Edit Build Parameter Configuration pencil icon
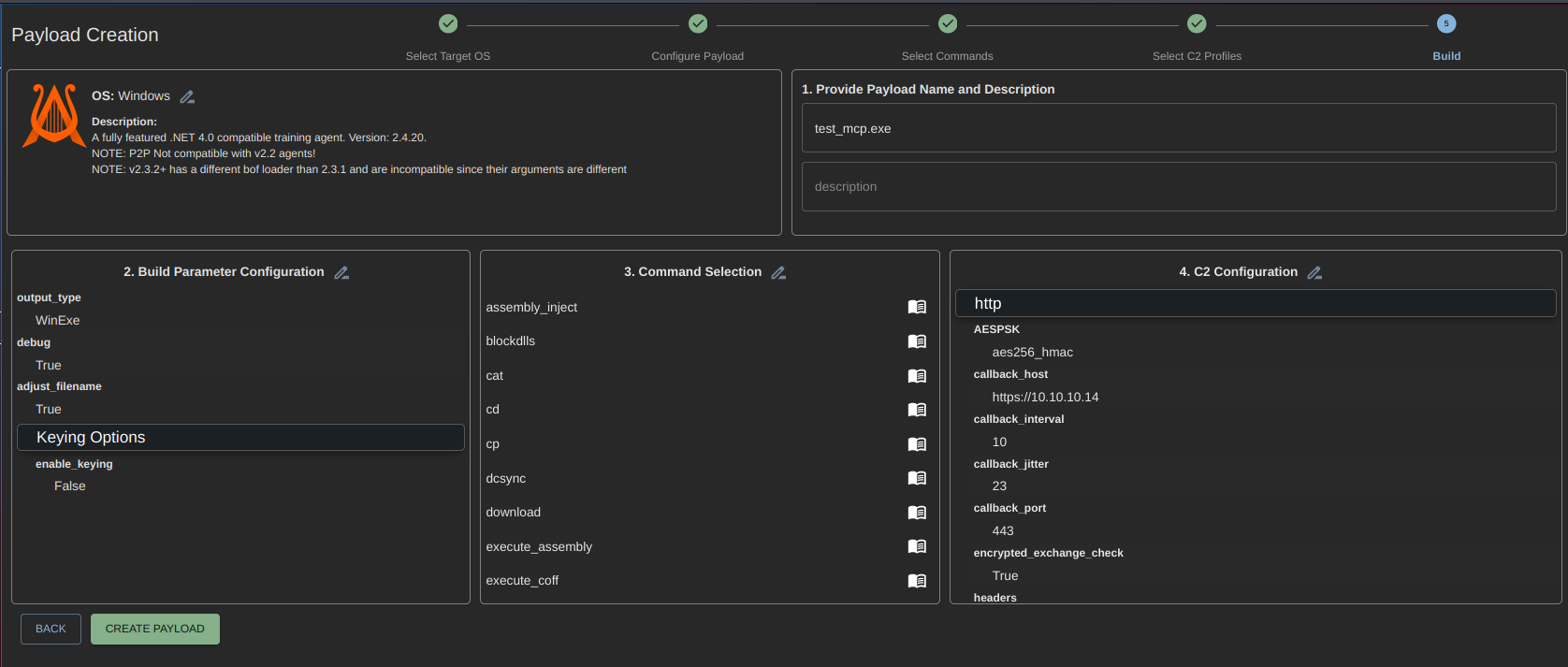This screenshot has width=1568, height=667. (x=341, y=272)
